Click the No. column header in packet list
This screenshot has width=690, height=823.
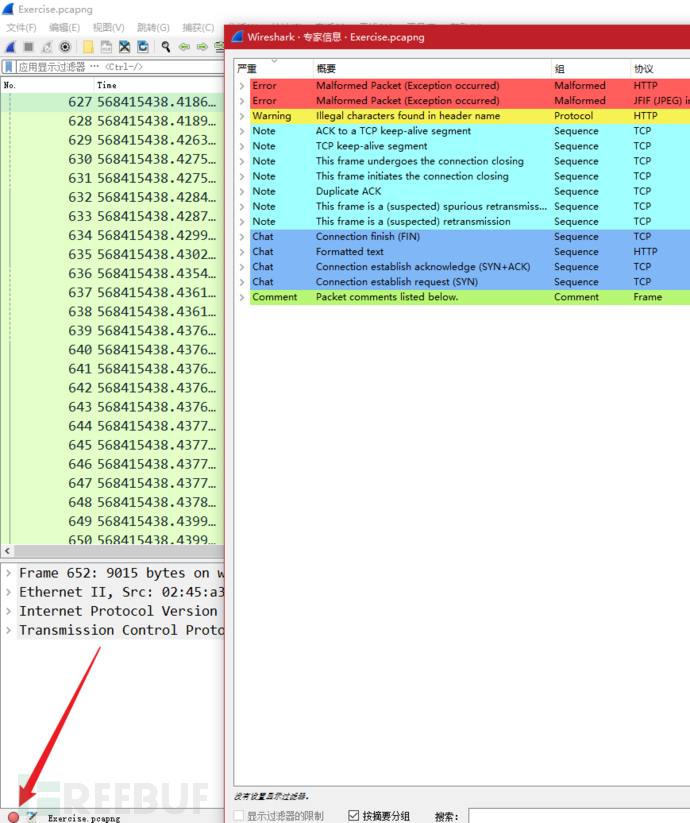coord(48,85)
